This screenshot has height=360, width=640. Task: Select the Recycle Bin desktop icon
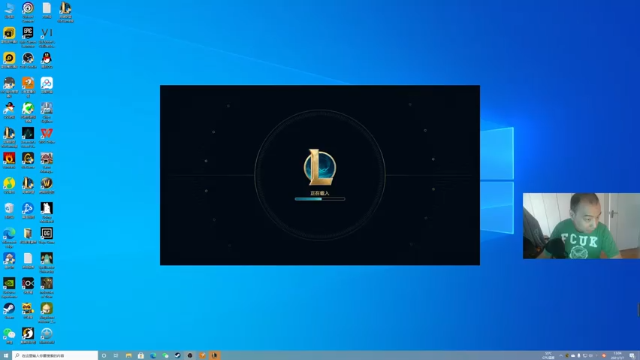(9, 209)
